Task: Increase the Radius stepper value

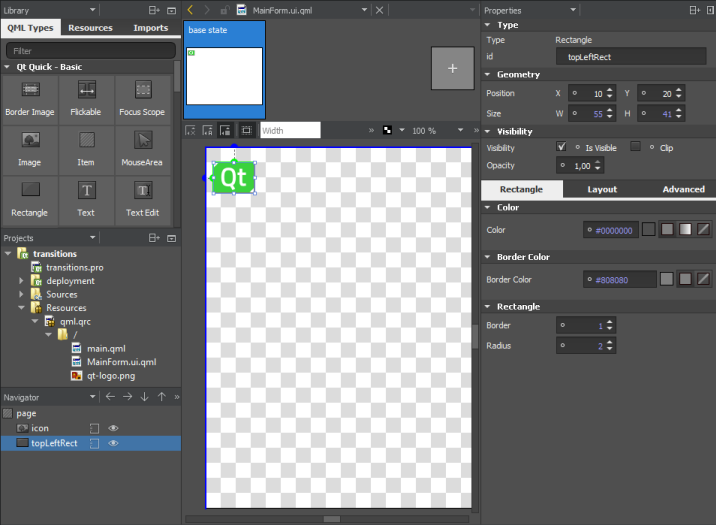Action: (610, 342)
